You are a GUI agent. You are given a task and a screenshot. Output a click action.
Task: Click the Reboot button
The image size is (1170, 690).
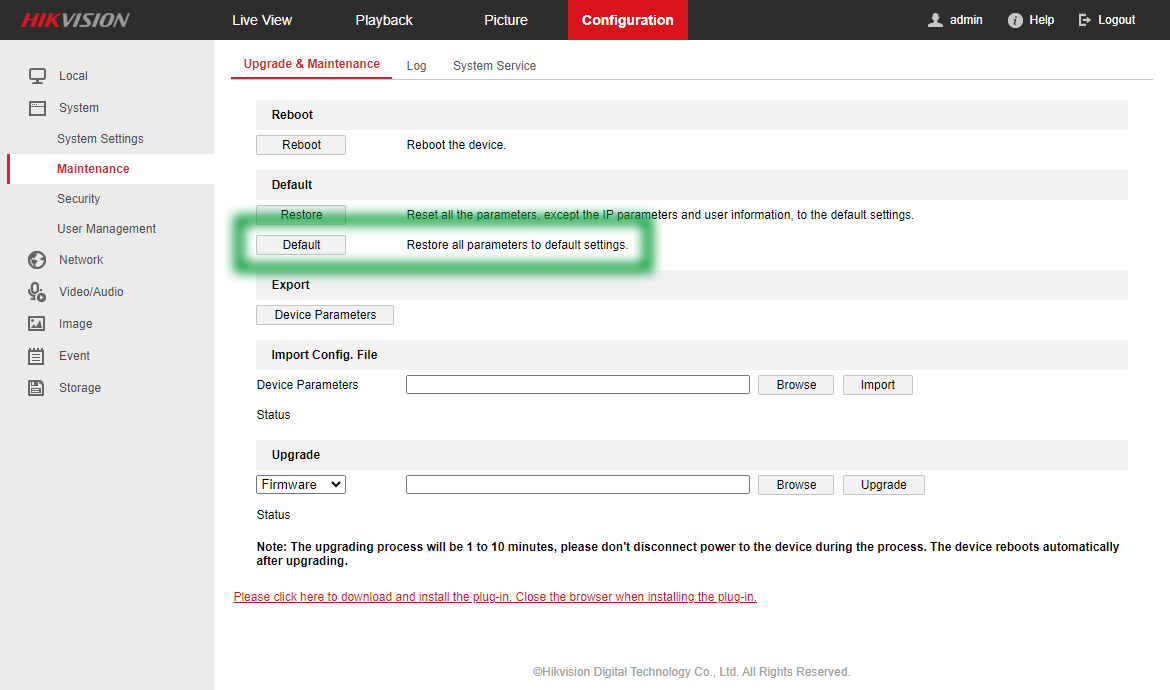[x=301, y=145]
